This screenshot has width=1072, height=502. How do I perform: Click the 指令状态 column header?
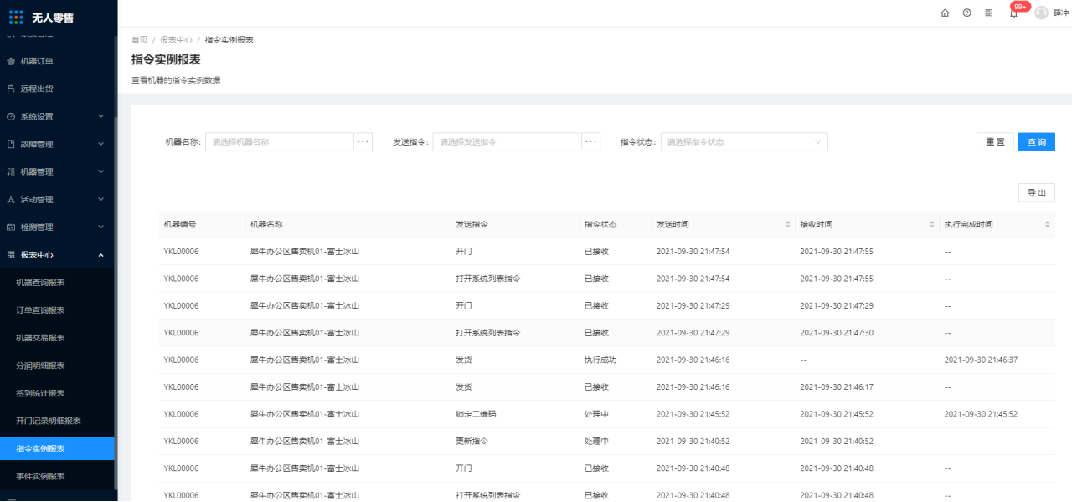(x=600, y=224)
